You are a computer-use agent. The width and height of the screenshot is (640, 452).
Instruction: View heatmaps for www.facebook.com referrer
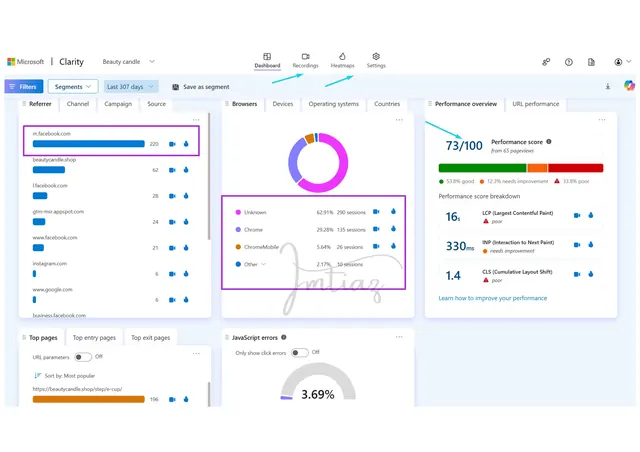[186, 248]
